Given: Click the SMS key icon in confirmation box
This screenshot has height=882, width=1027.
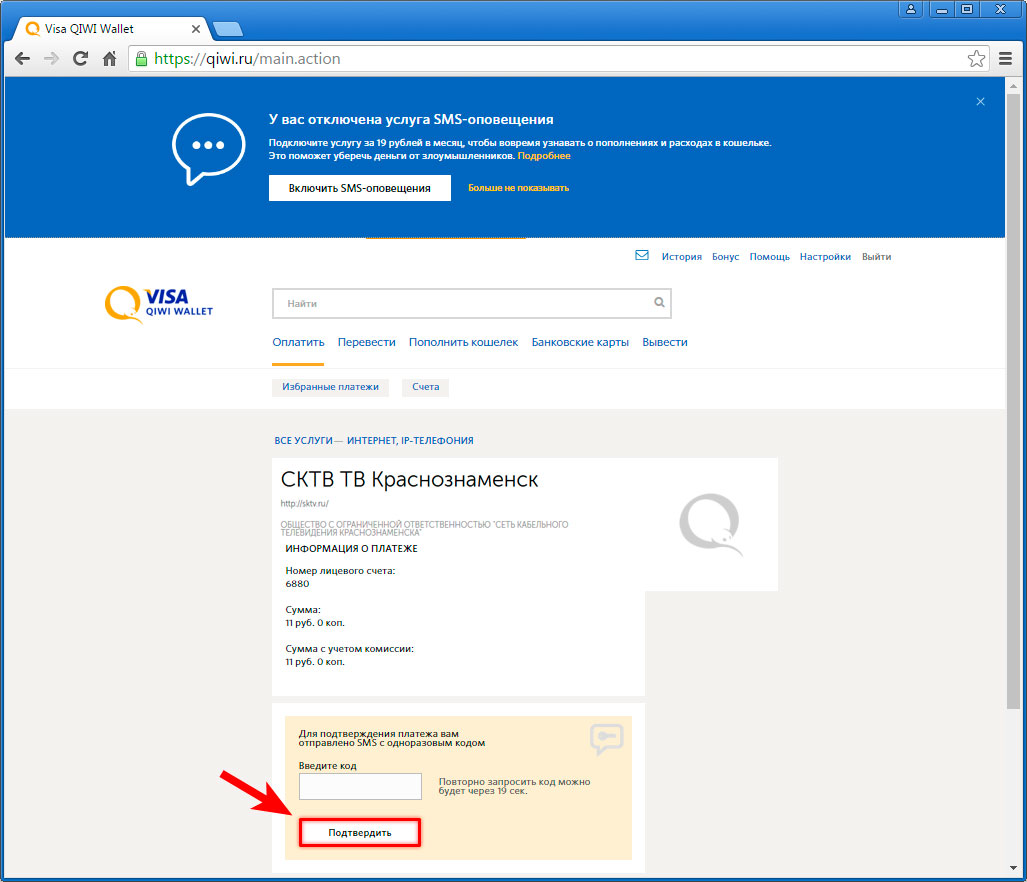Looking at the screenshot, I should [x=607, y=739].
